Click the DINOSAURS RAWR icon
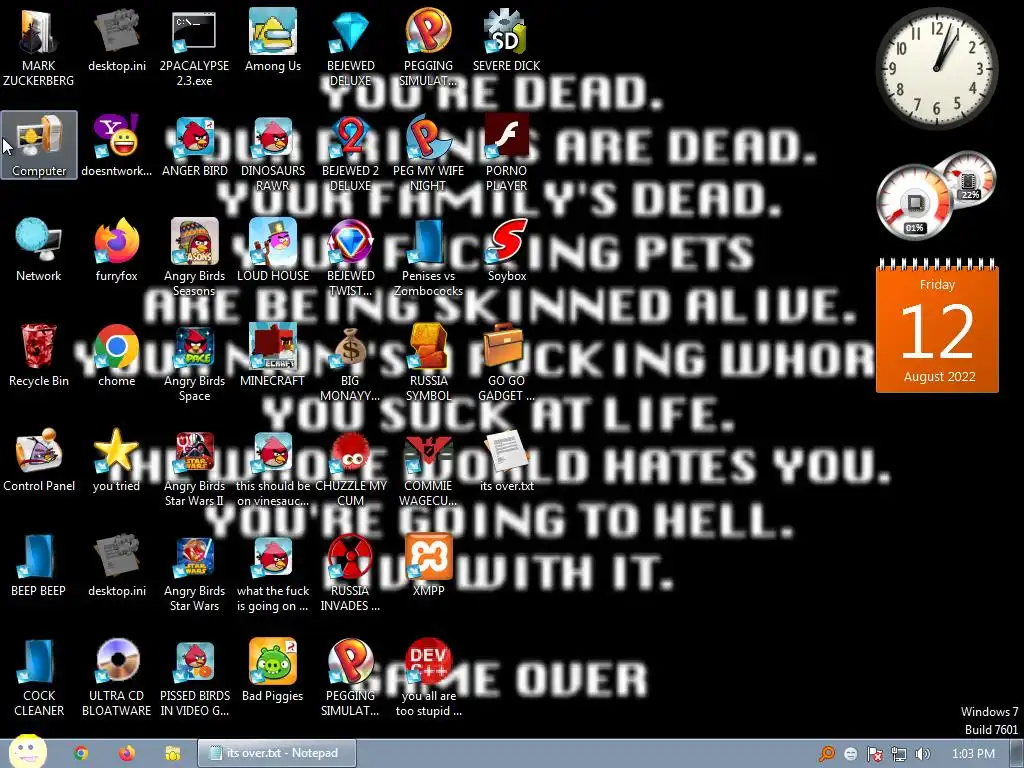This screenshot has height=768, width=1024. click(x=272, y=153)
